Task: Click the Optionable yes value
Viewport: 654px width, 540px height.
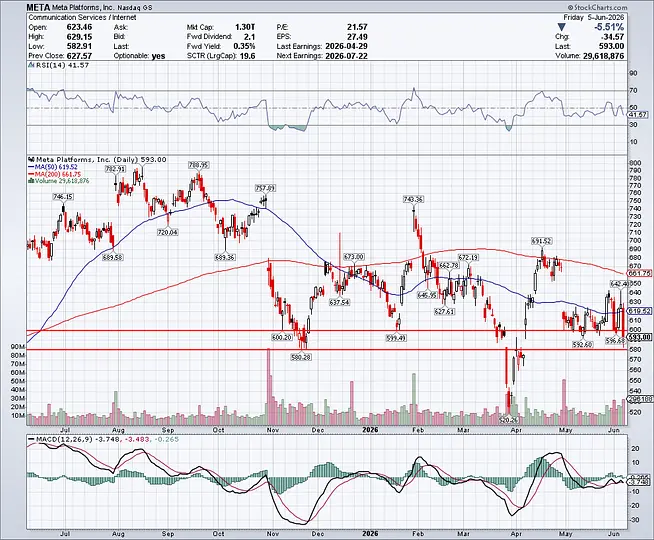Action: 158,56
